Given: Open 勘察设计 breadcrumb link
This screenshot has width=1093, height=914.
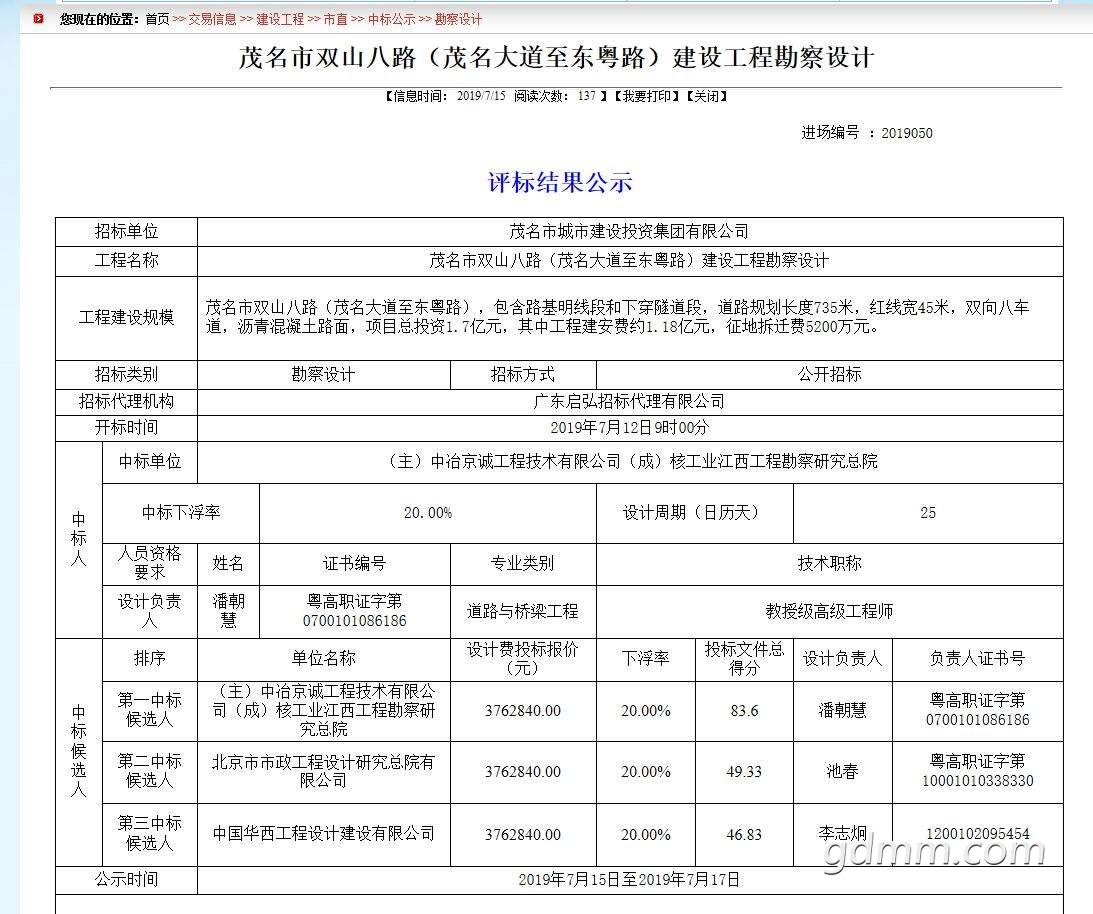Looking at the screenshot, I should pos(458,20).
